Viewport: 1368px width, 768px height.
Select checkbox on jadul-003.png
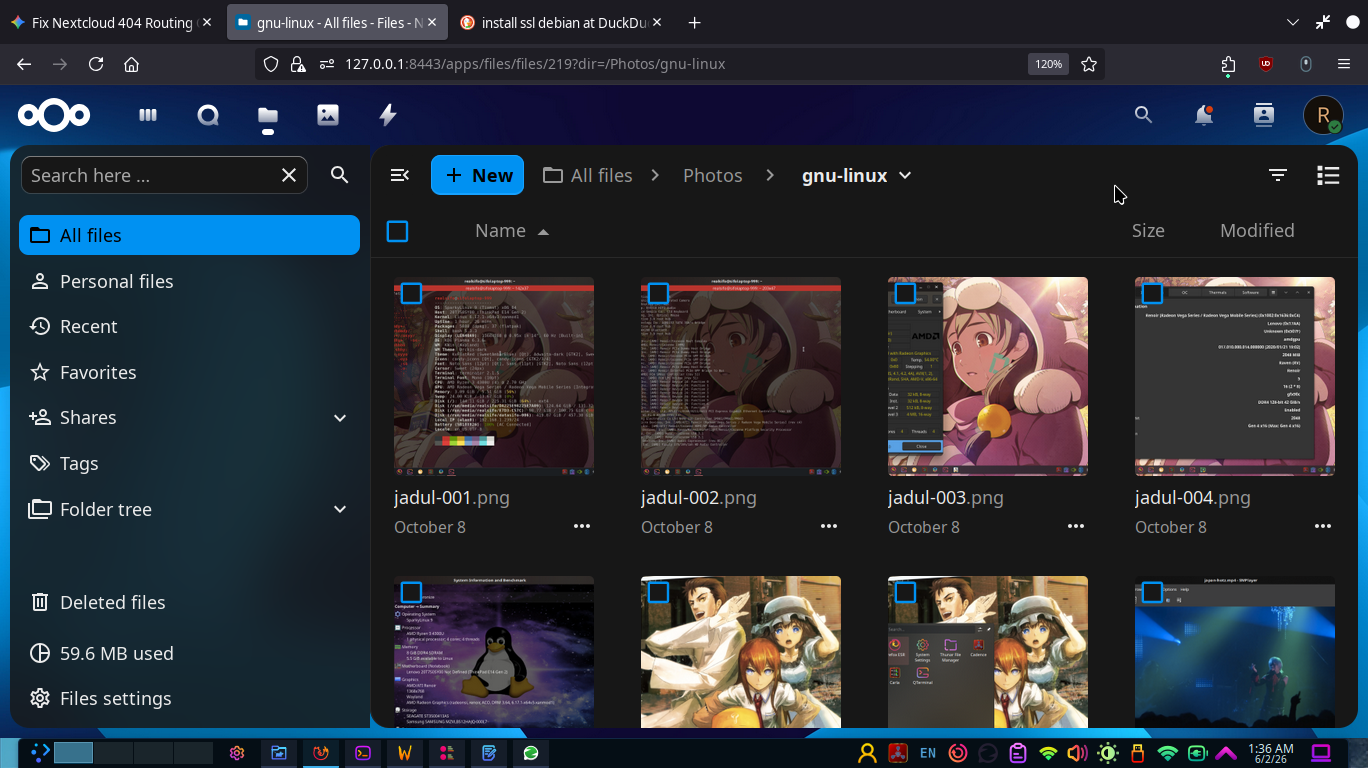[905, 293]
